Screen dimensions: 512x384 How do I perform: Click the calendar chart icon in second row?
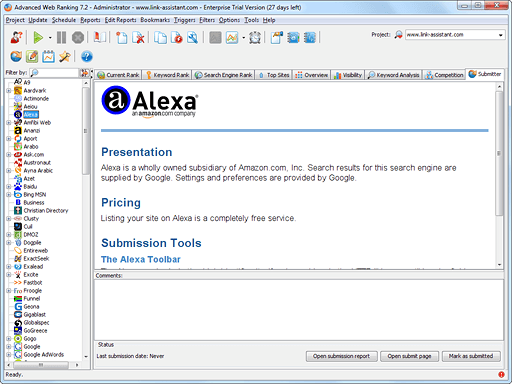(x=48, y=56)
